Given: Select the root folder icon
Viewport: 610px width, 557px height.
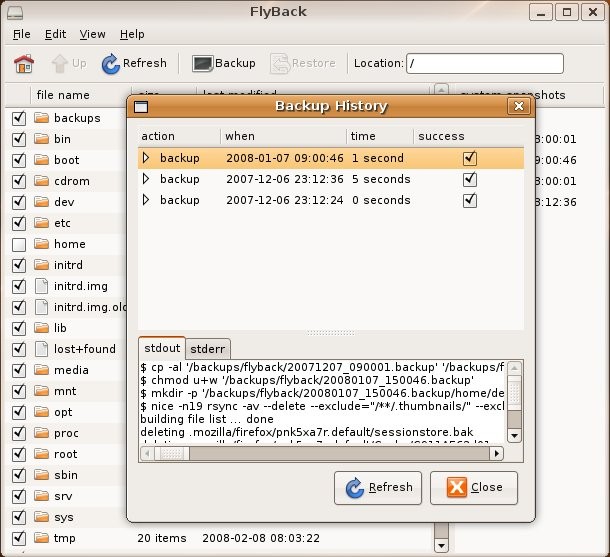Looking at the screenshot, I should (x=41, y=454).
